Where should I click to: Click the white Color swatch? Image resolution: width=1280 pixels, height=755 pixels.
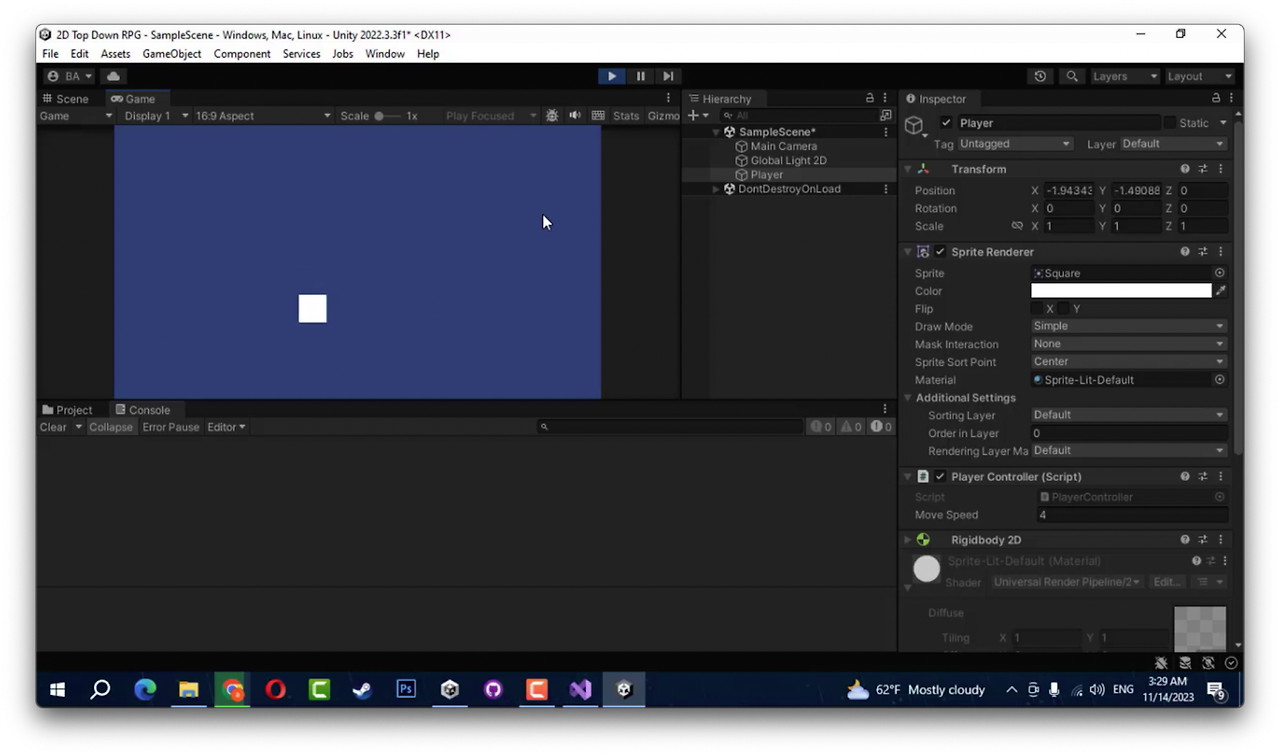pyautogui.click(x=1121, y=291)
